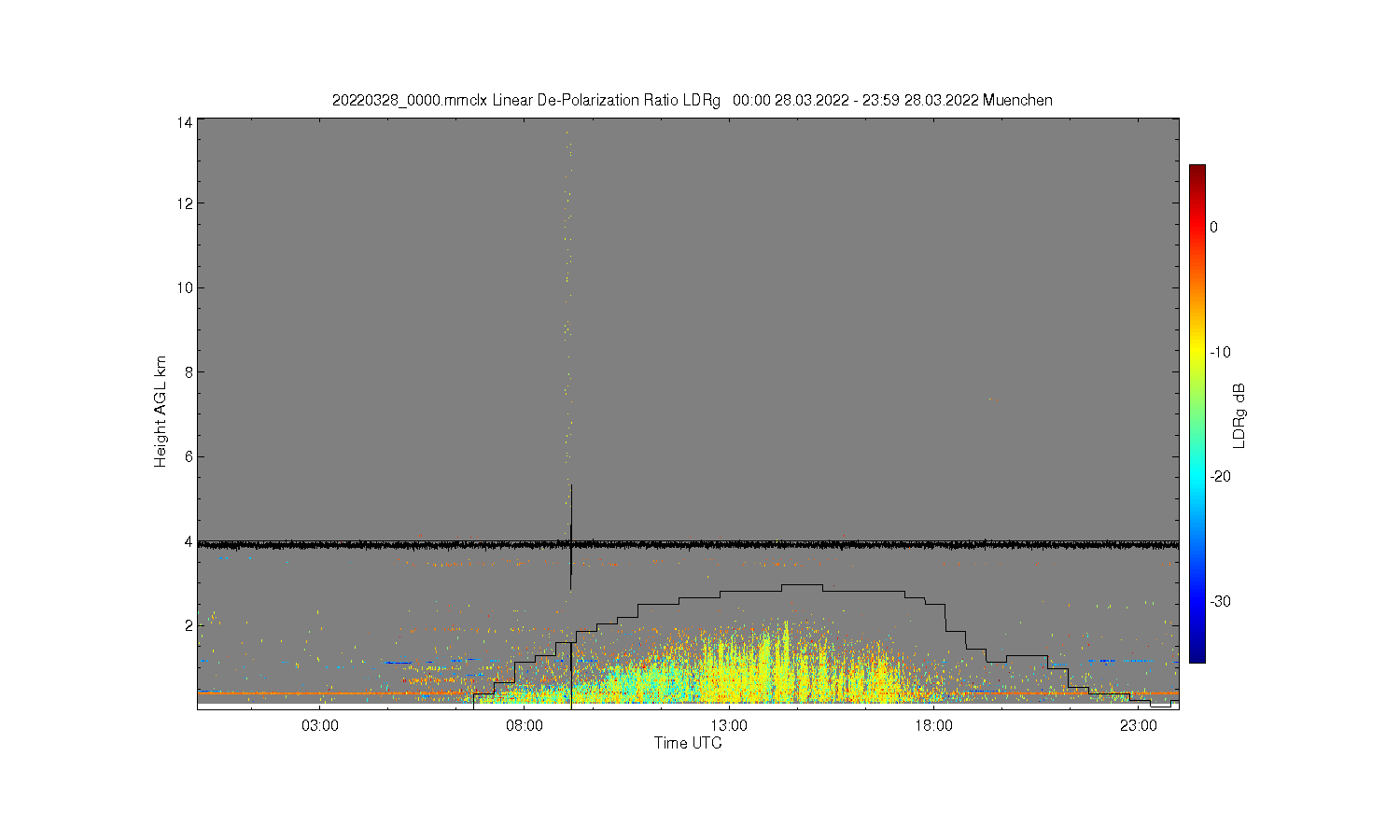Click the colorbar value 0
Viewport: 1400px width, 840px height.
[1213, 227]
